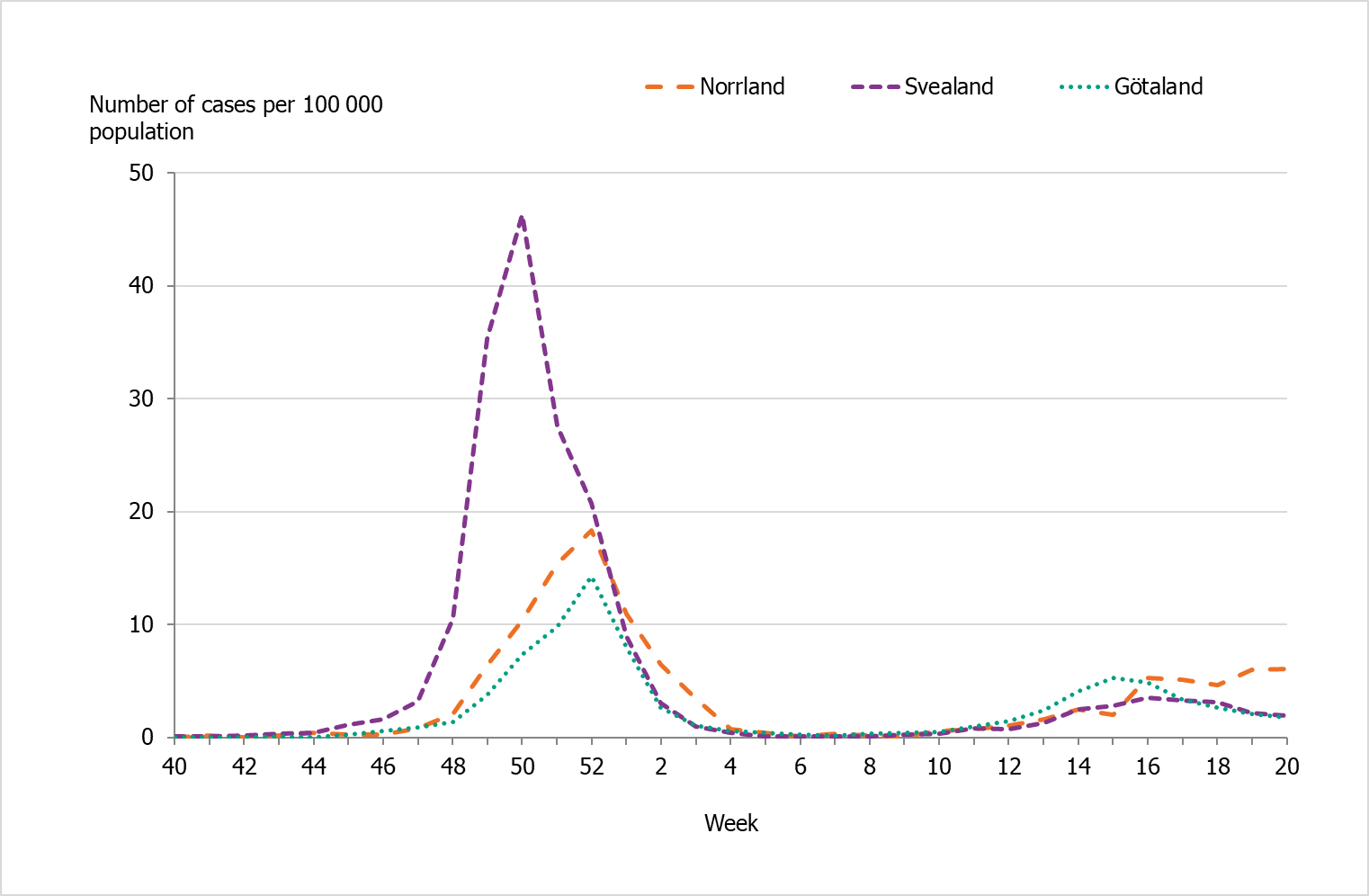
Task: Click the purple Svealand legend line sample
Action: [875, 87]
